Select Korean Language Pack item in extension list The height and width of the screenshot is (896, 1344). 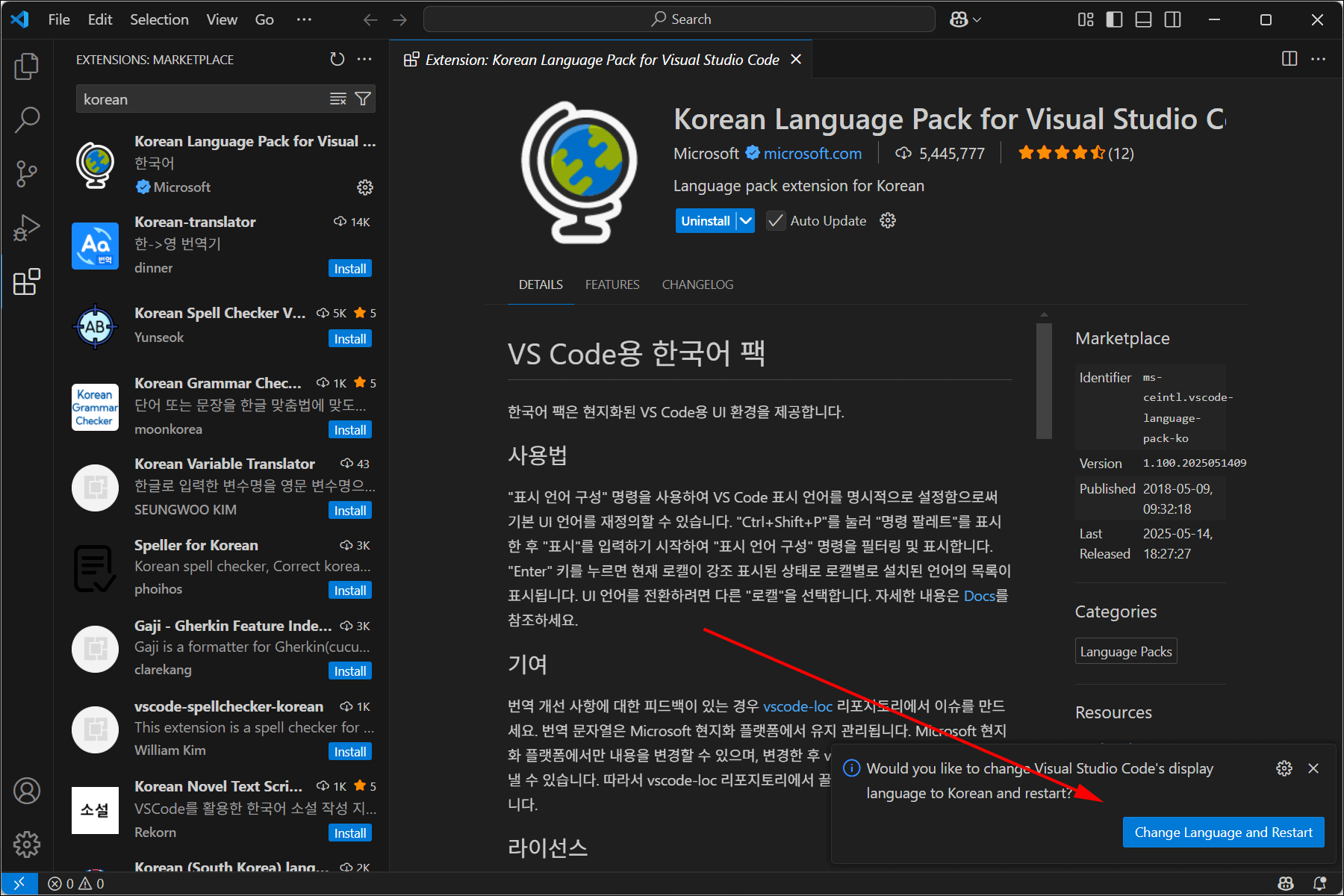223,164
